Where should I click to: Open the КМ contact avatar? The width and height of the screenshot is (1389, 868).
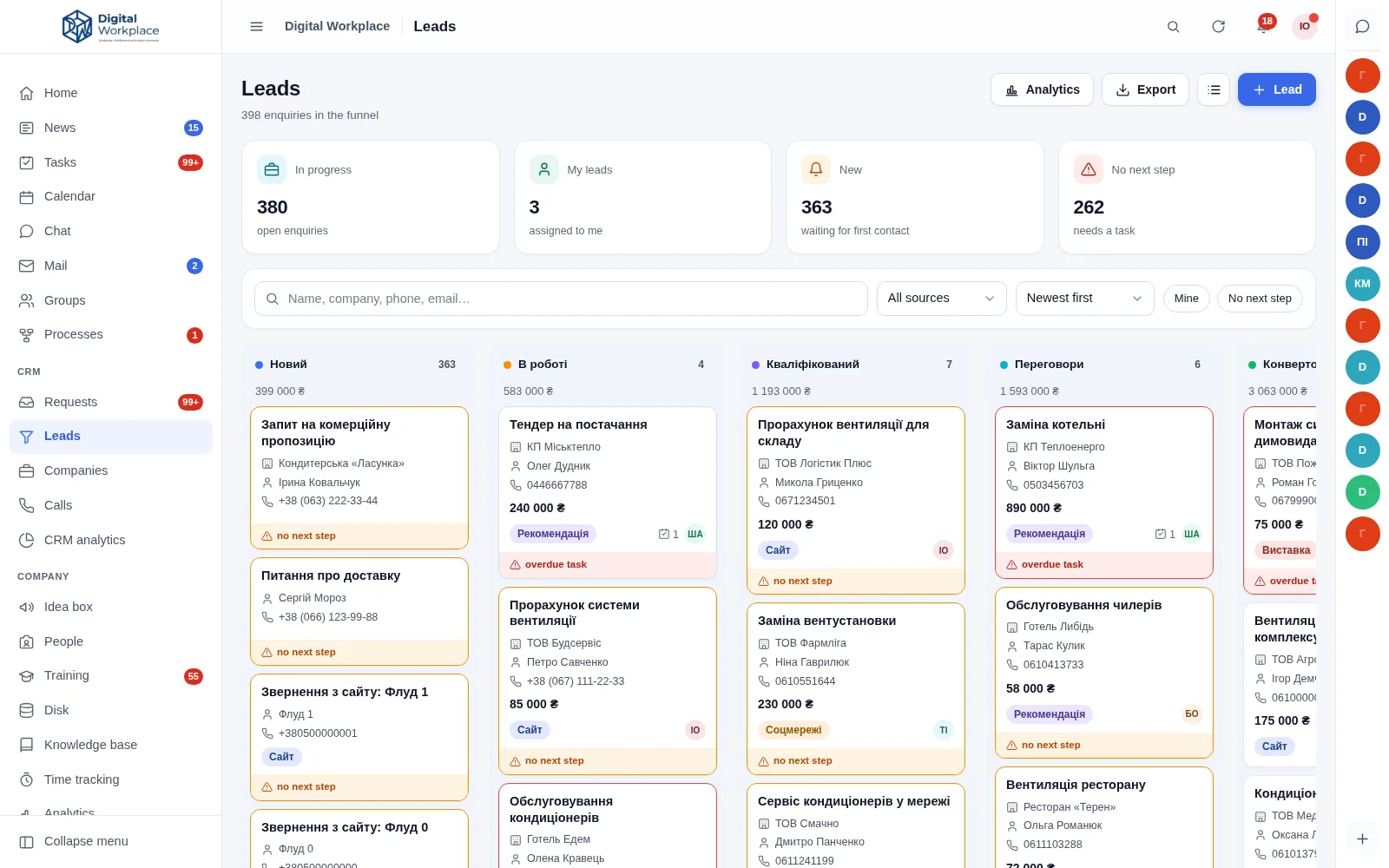pos(1362,284)
